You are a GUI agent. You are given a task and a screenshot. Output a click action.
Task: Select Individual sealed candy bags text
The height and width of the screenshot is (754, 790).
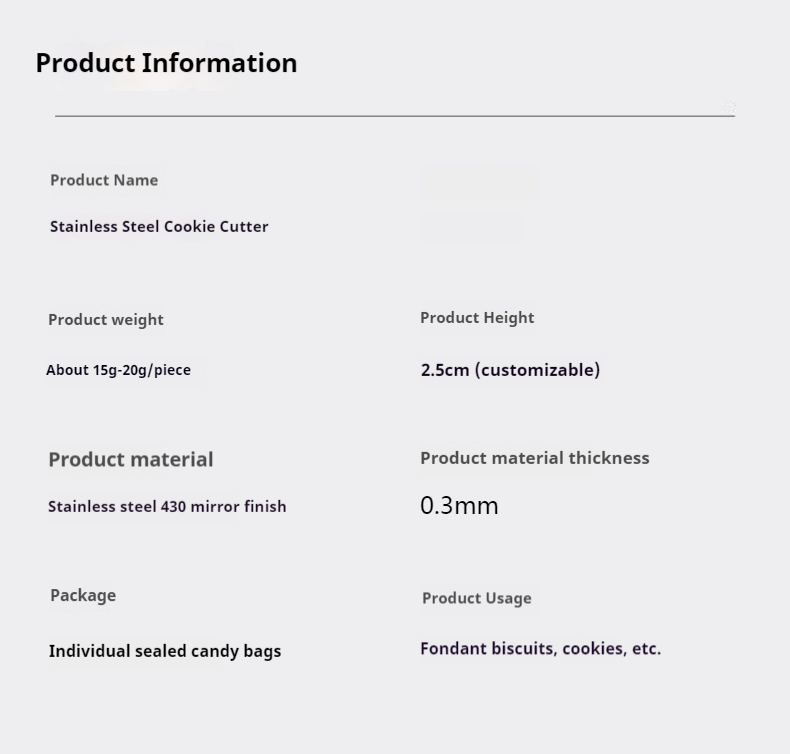pos(165,651)
